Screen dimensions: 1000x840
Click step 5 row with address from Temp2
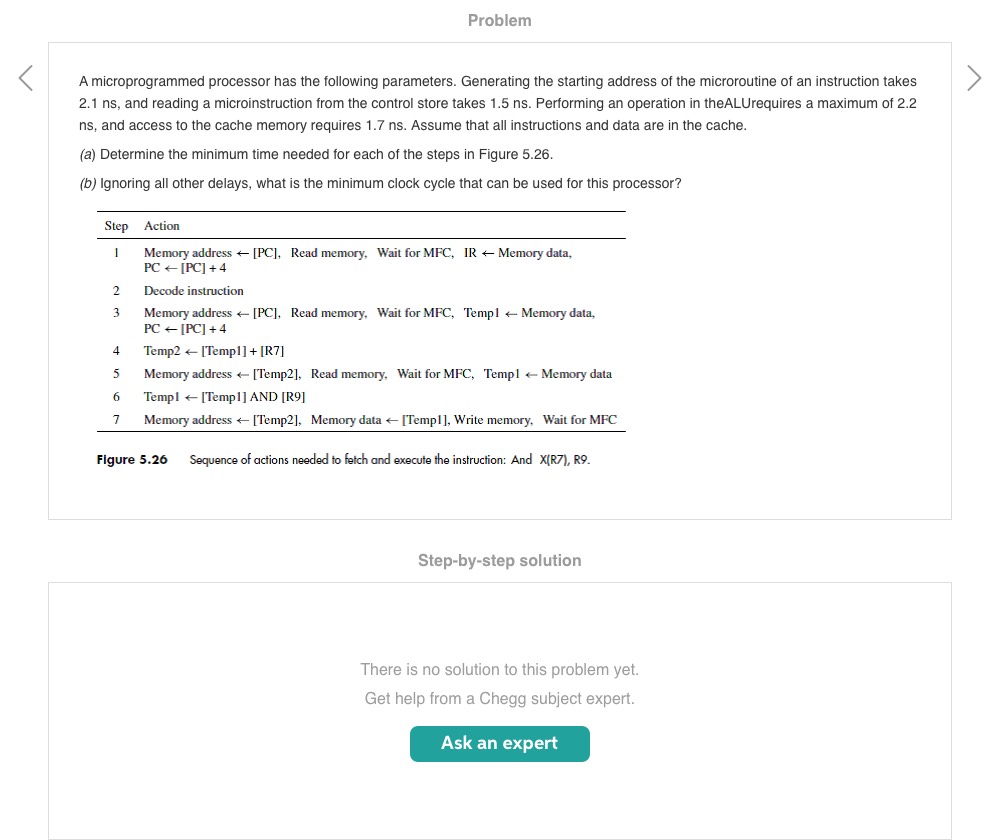pyautogui.click(x=377, y=374)
